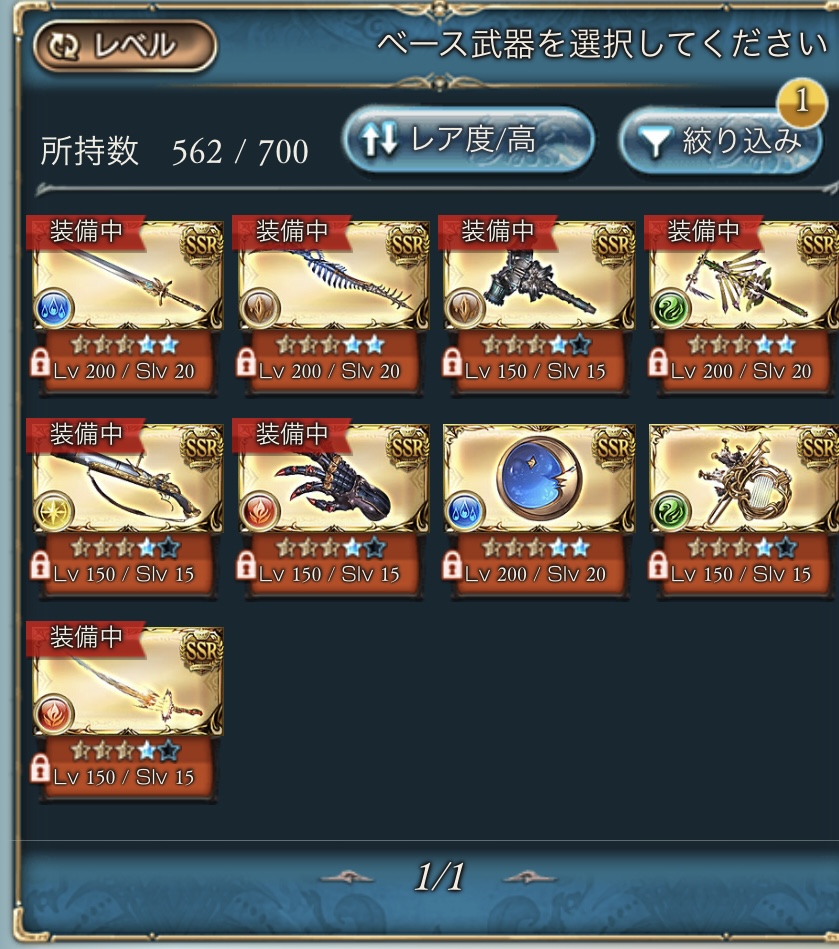Click the fire element icon on the claw

260,511
